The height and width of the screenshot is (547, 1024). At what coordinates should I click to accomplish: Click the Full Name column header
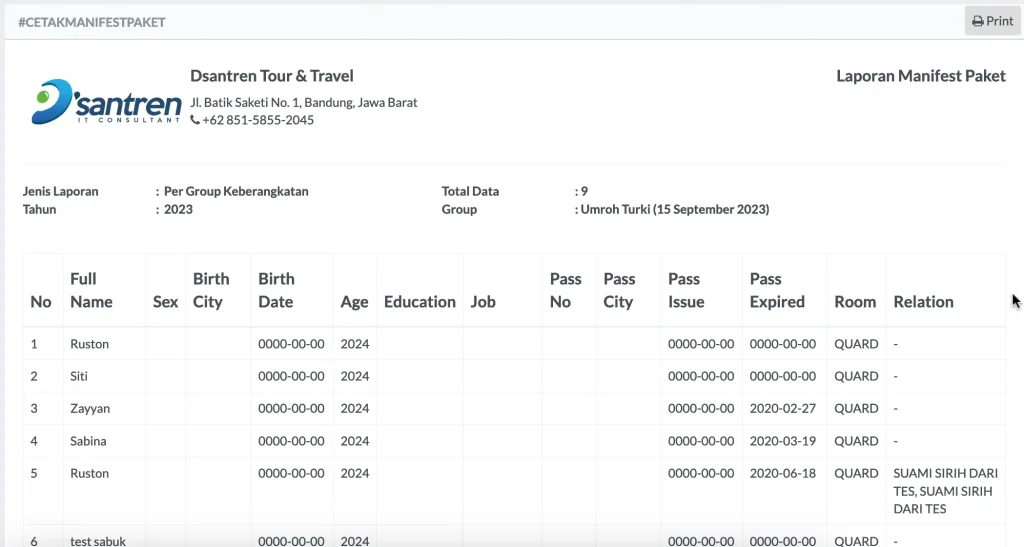pyautogui.click(x=91, y=290)
